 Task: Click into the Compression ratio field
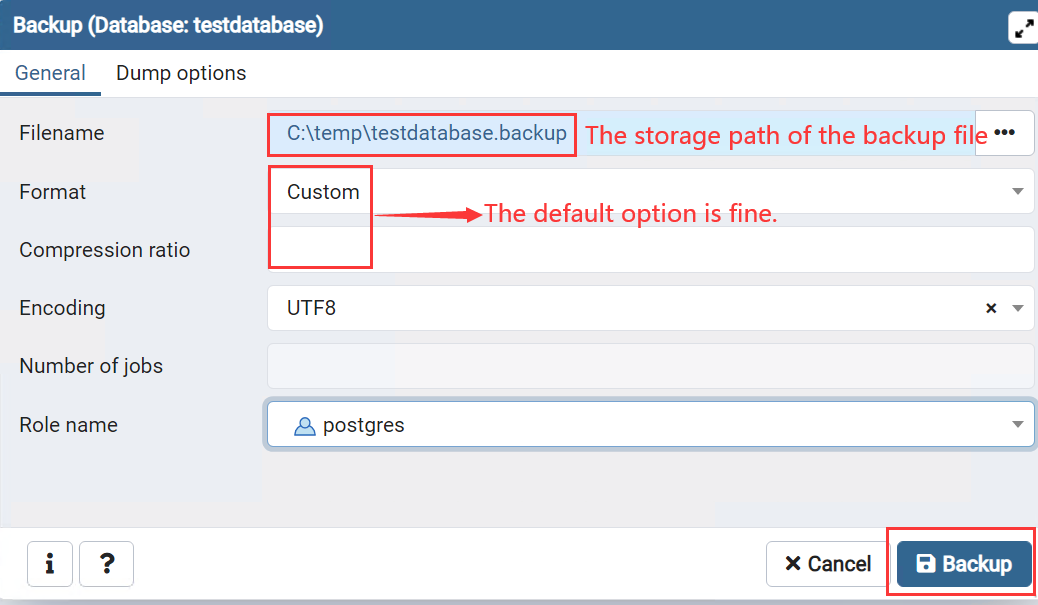click(650, 250)
